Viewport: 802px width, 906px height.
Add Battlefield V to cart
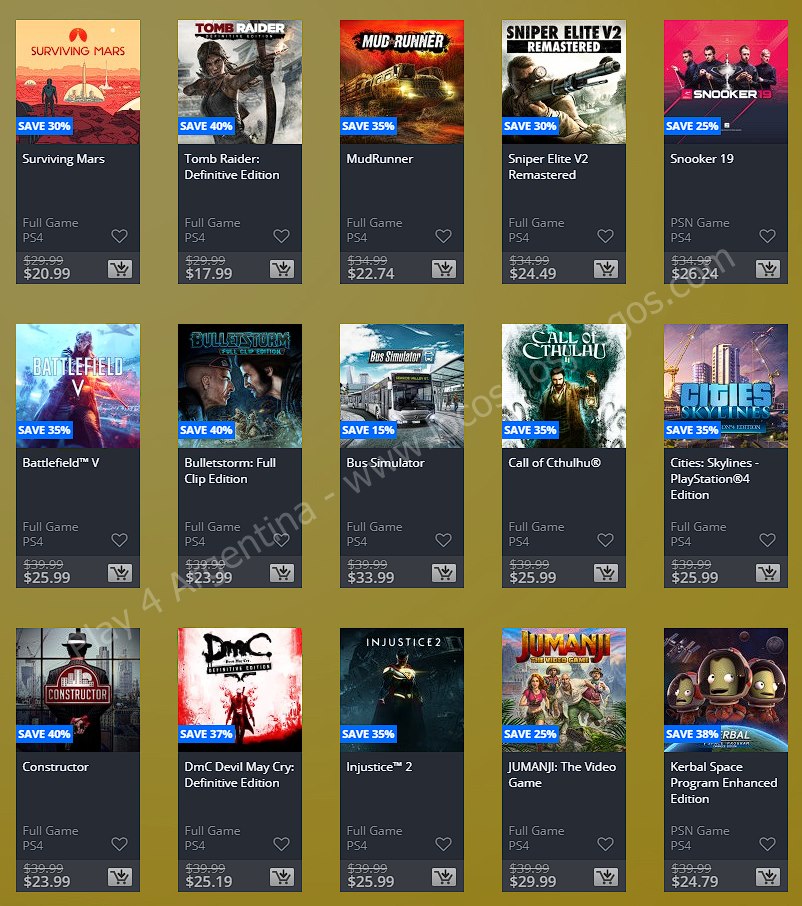point(120,573)
